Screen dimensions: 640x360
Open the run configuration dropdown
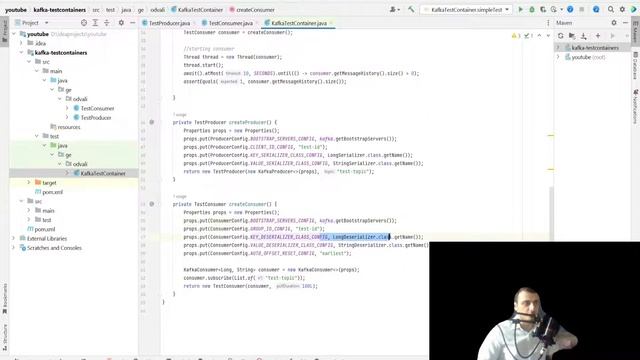(466, 9)
